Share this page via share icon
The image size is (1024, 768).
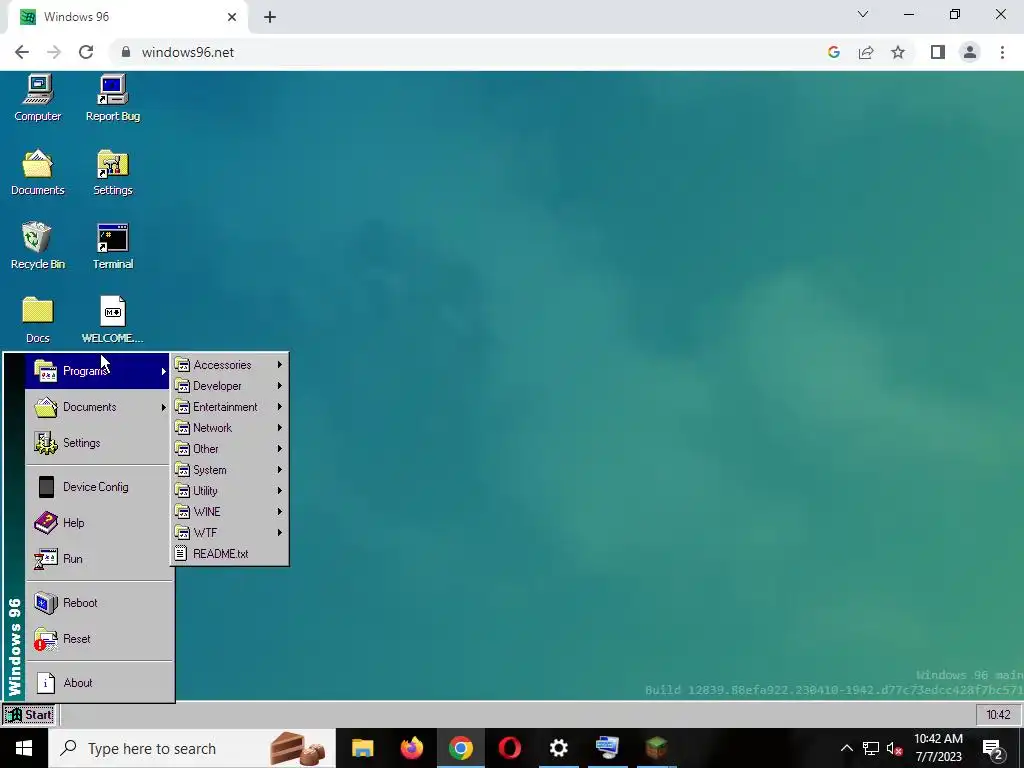pyautogui.click(x=866, y=52)
